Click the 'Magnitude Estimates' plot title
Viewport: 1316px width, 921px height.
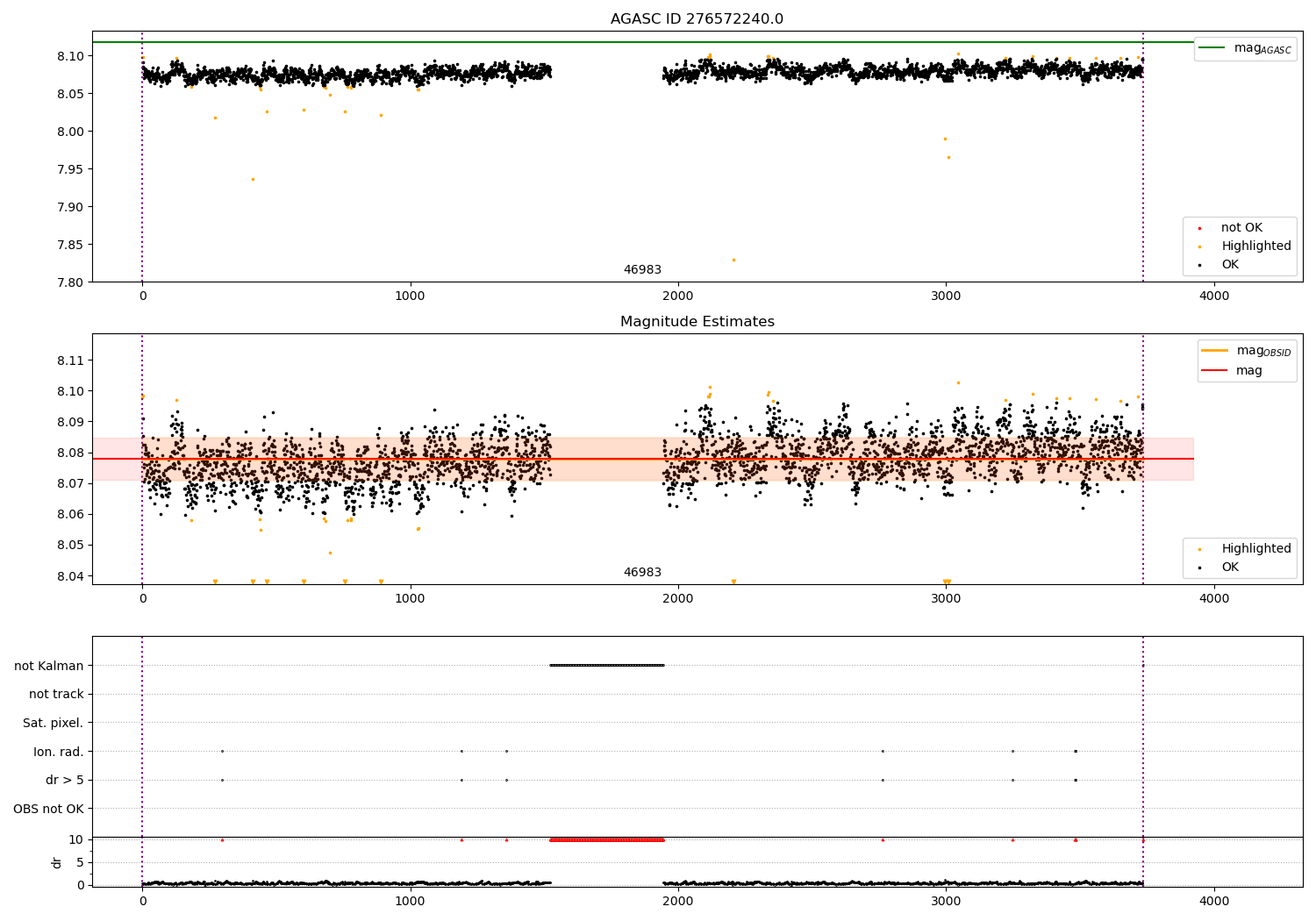point(697,322)
